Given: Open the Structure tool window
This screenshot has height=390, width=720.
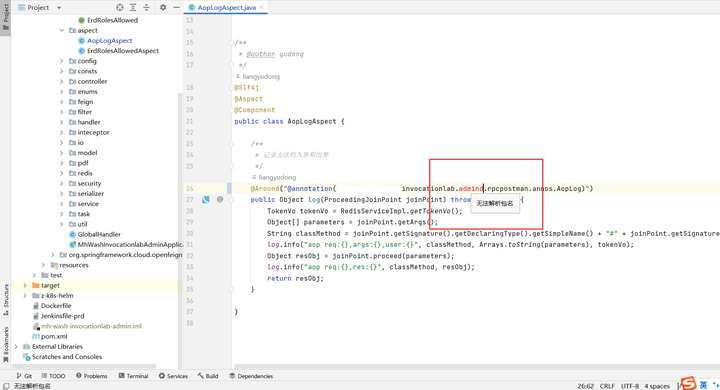Looking at the screenshot, I should [x=6, y=300].
